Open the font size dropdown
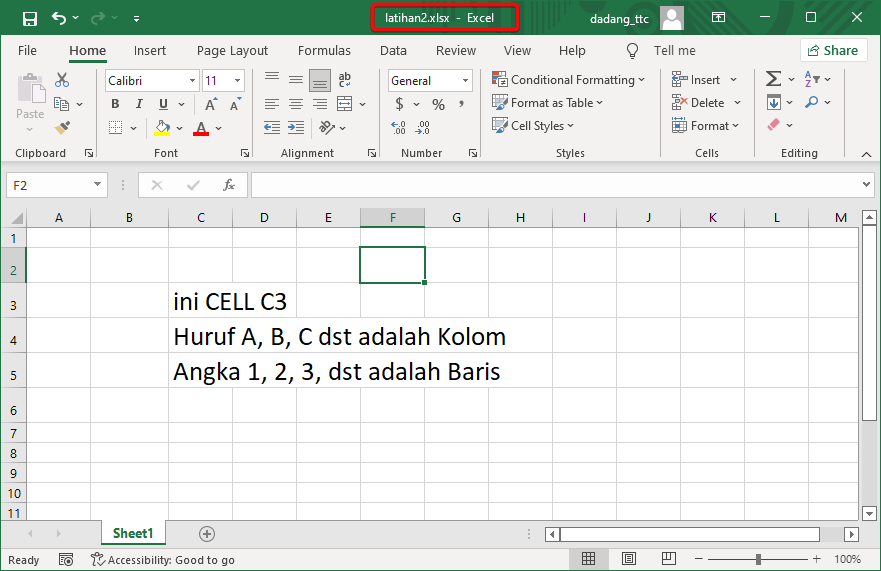Screen dimensions: 881x571 (x=238, y=80)
